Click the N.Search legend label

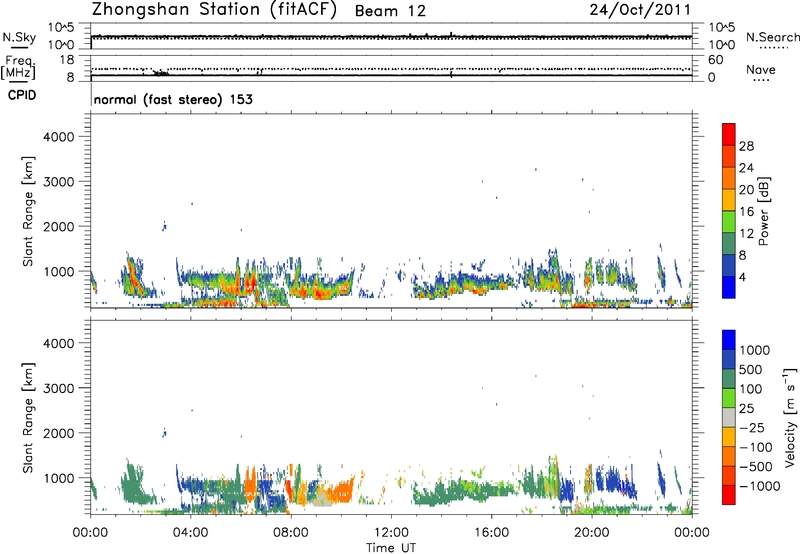pos(772,37)
